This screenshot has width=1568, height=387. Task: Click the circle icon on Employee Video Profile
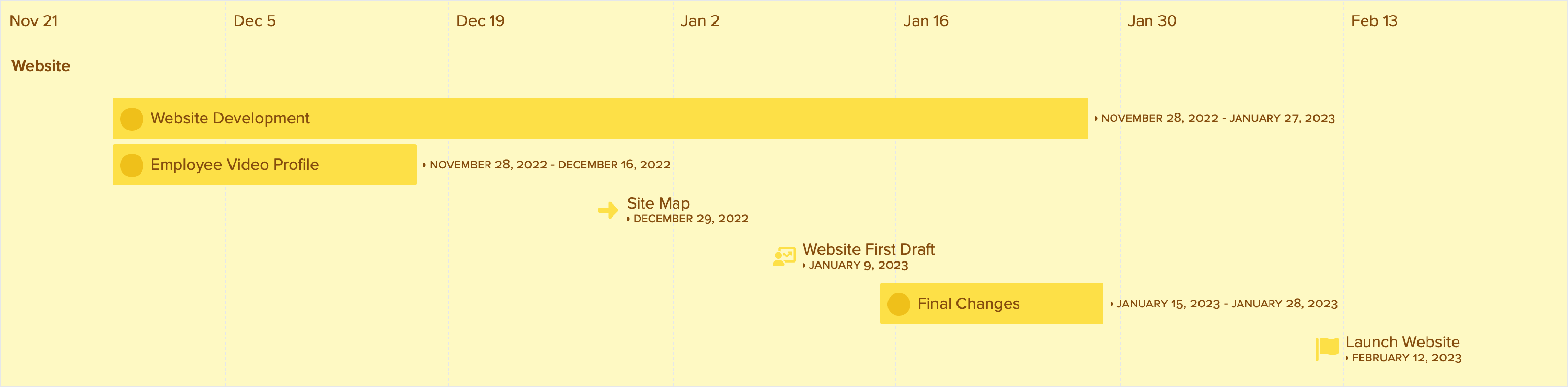pos(132,165)
